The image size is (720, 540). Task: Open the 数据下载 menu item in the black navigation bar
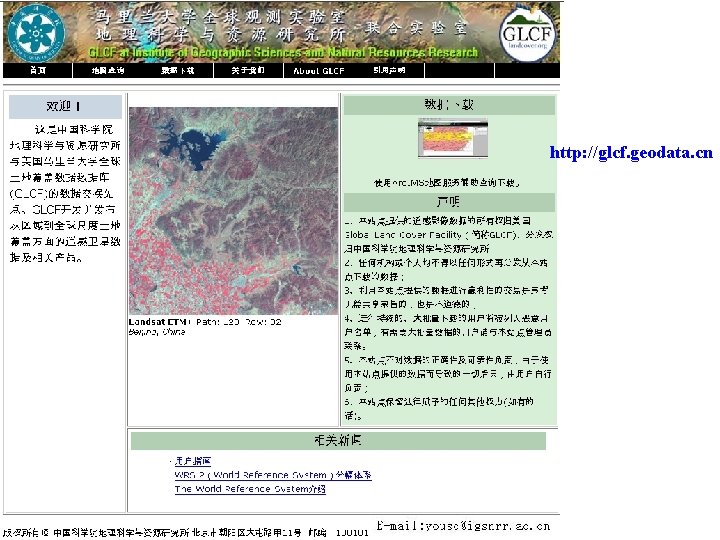click(178, 70)
